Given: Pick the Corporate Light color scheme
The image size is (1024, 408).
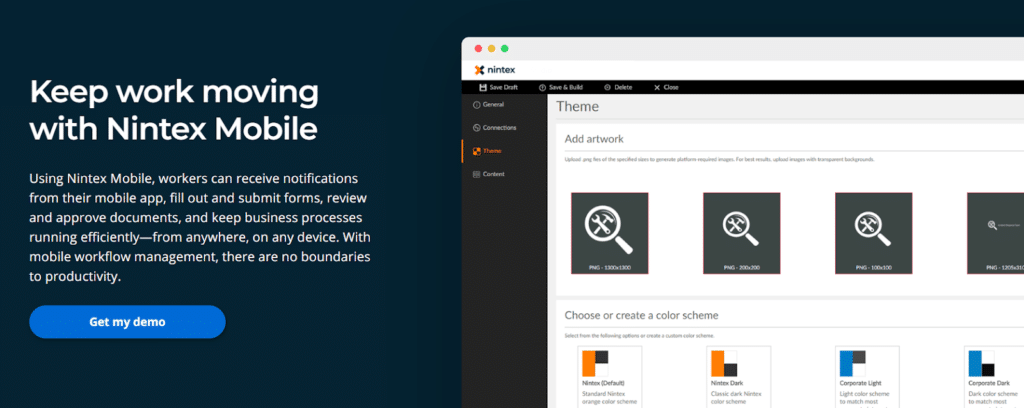Looking at the screenshot, I should click(867, 376).
